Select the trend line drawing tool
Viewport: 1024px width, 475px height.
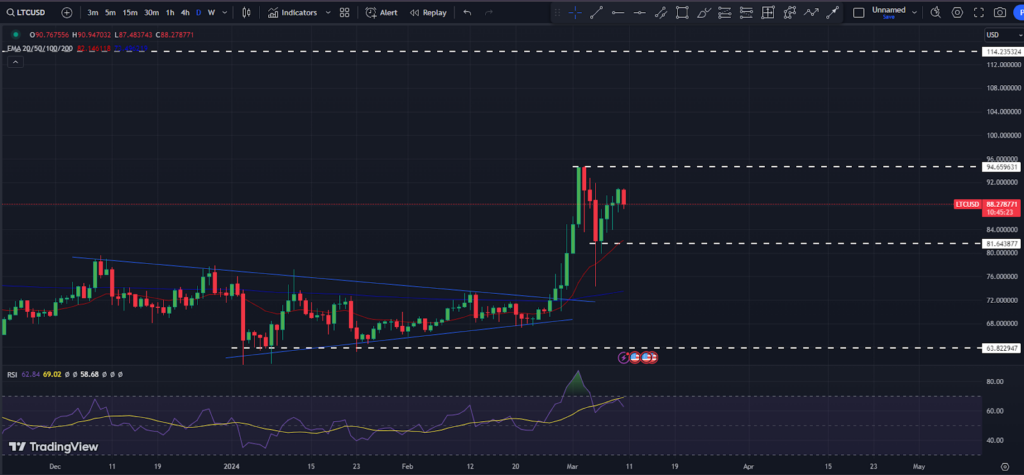(x=596, y=12)
